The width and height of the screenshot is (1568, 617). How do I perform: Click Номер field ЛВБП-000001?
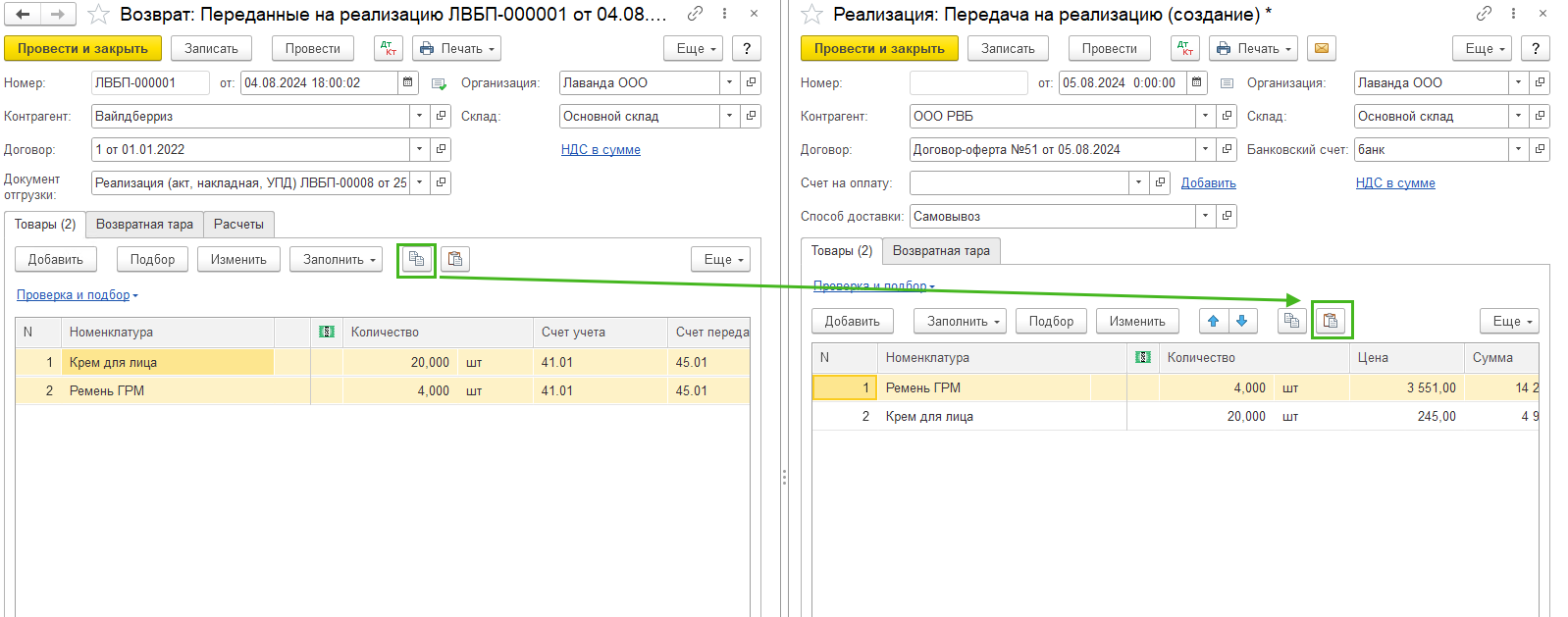(150, 83)
